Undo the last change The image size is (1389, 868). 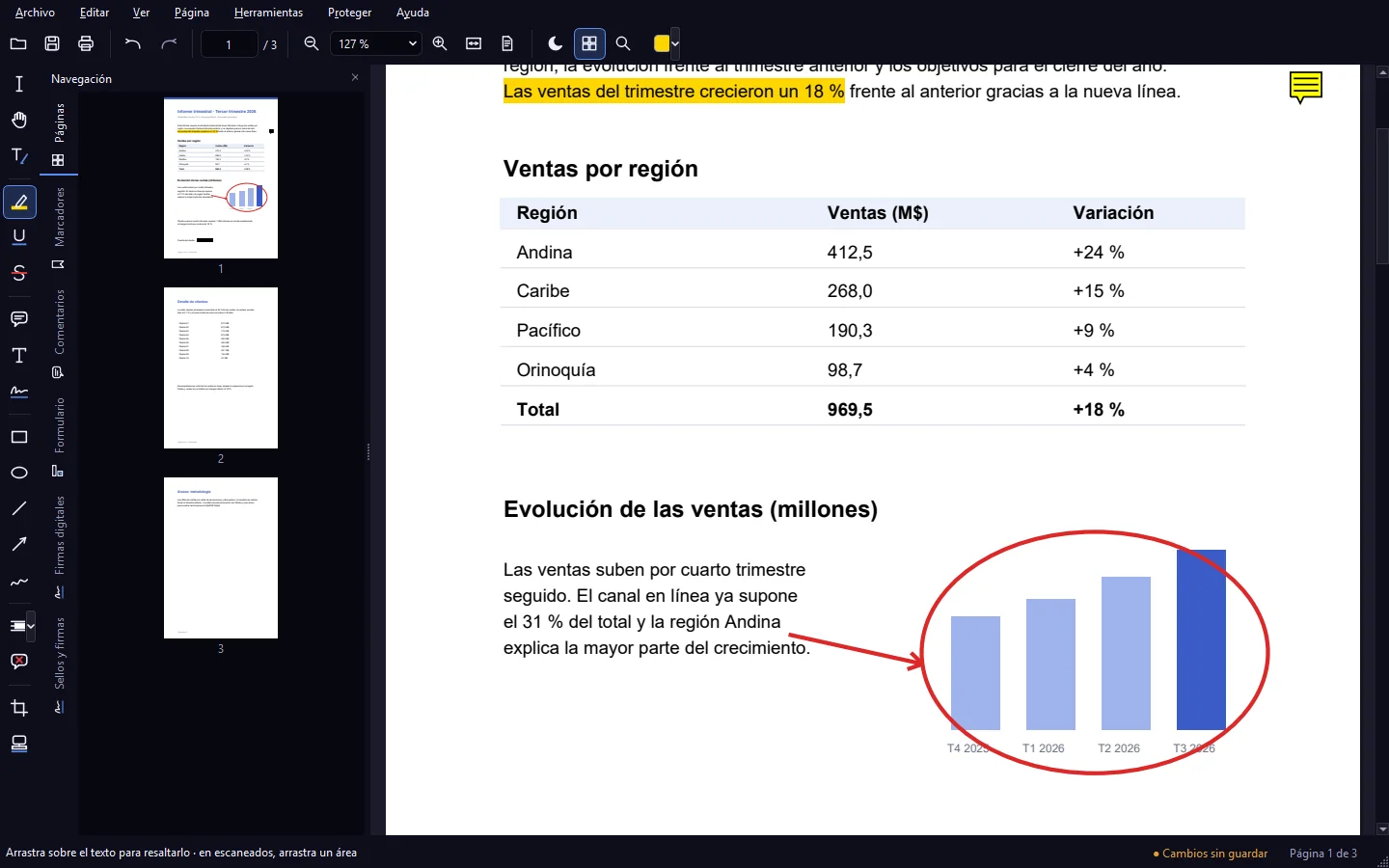133,43
